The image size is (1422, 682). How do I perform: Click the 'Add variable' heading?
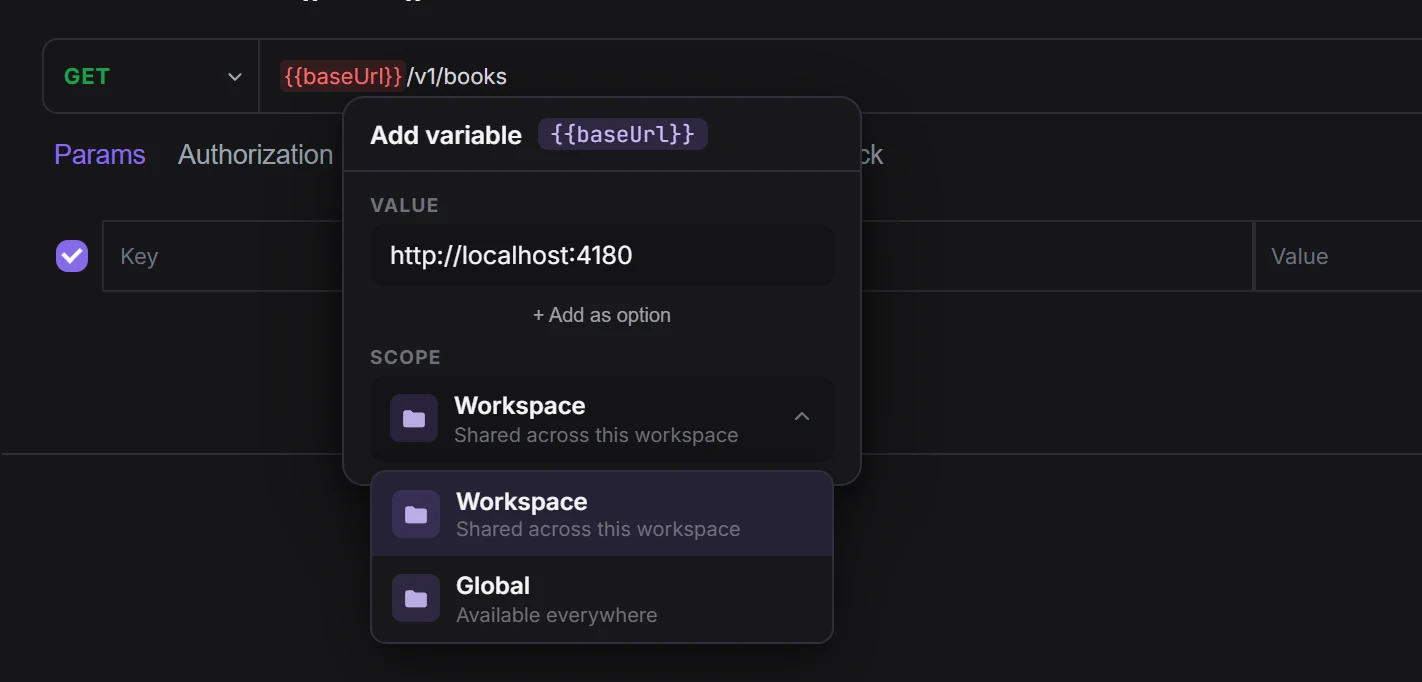(x=446, y=135)
